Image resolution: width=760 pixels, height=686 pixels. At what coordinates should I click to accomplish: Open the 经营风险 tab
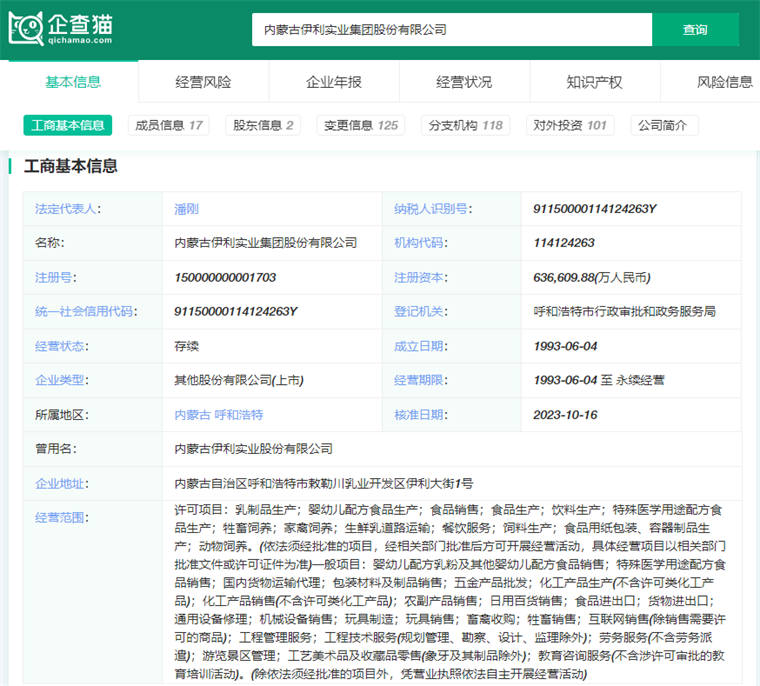[x=204, y=82]
